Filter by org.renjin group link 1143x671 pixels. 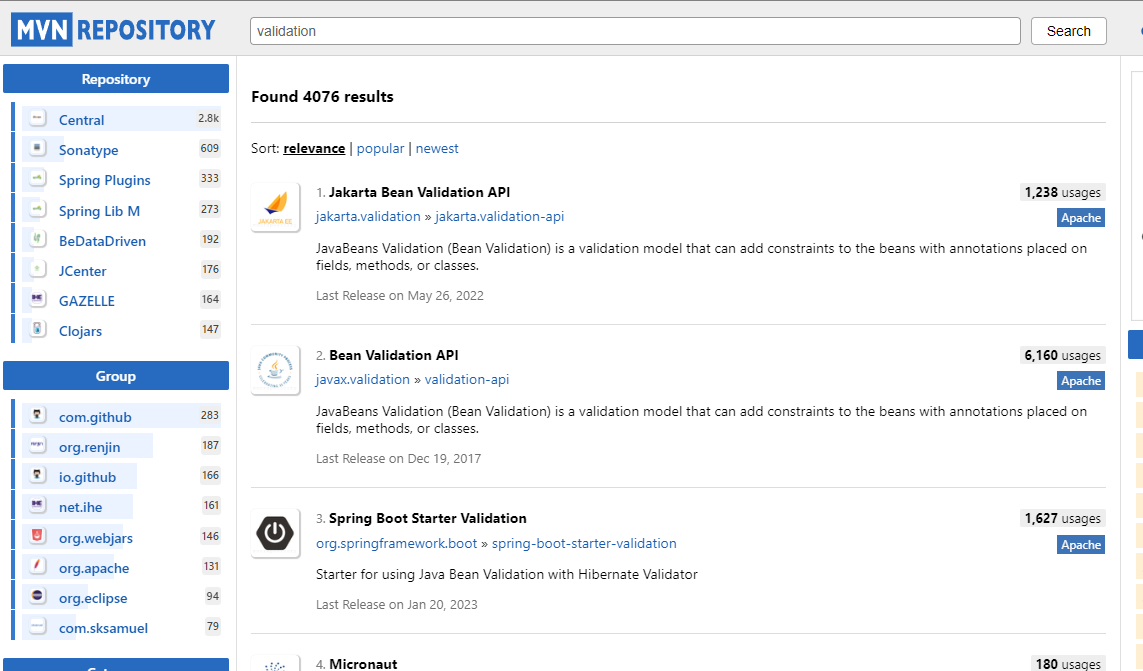tap(90, 447)
